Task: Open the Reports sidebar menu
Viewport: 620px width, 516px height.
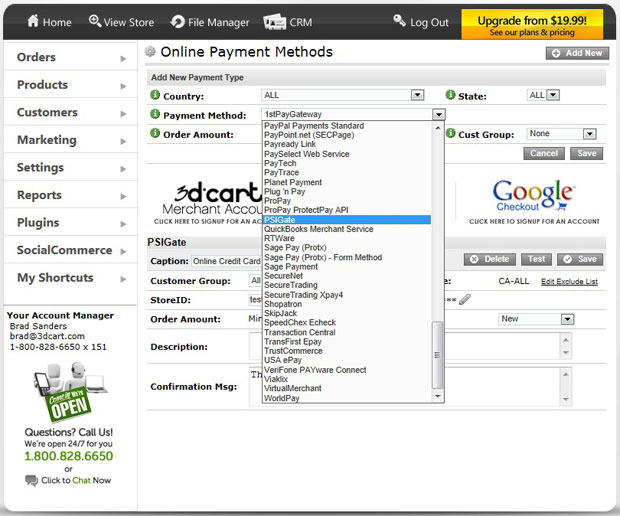Action: [71, 195]
